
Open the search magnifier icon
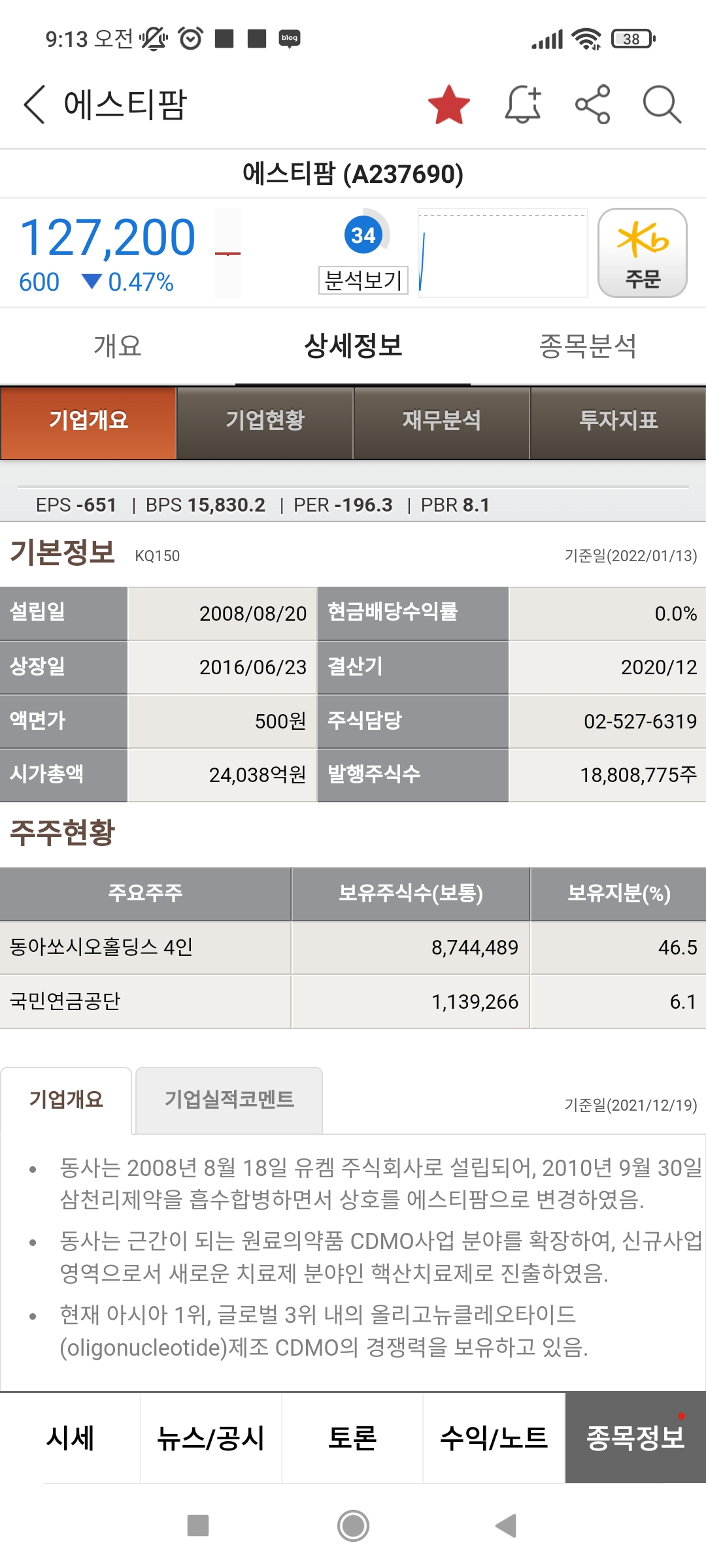coord(662,105)
